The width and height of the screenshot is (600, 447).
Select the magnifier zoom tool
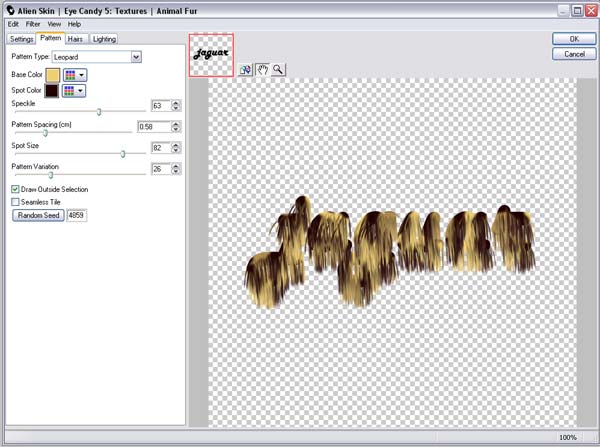(278, 70)
